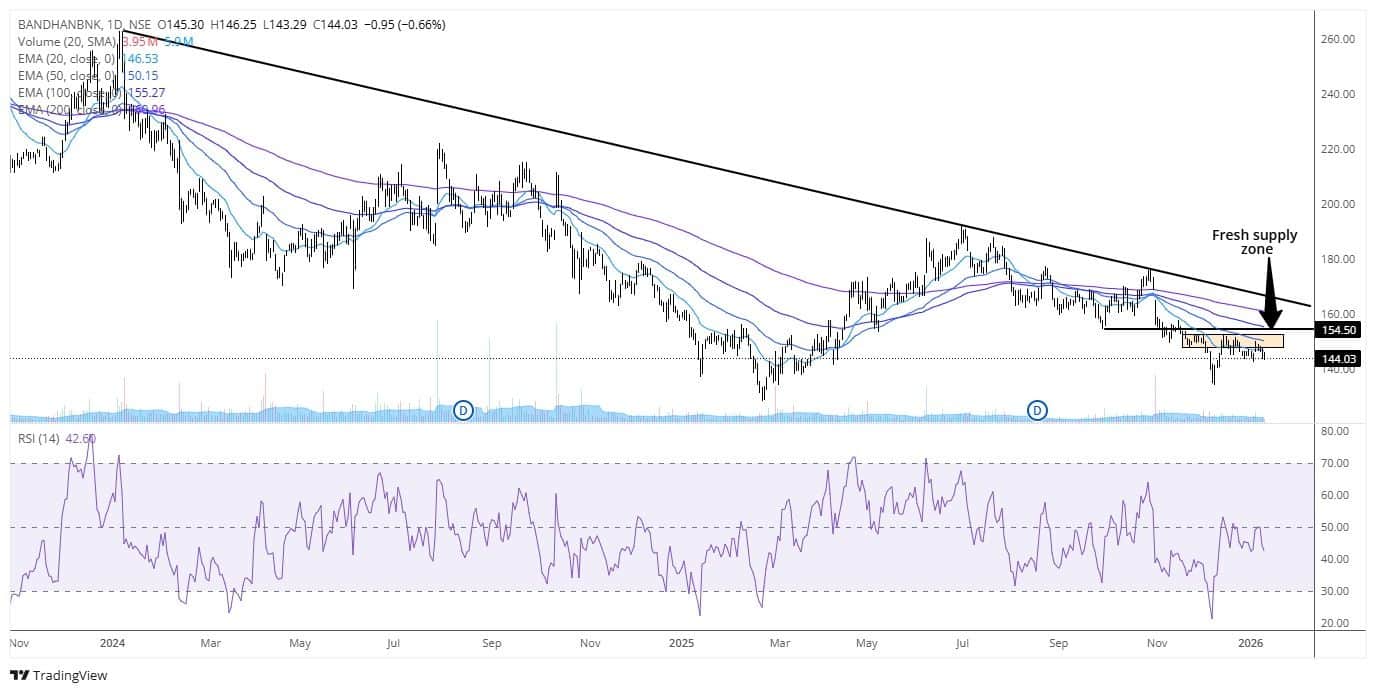Click the dividend D marker in 2025

coord(1038,409)
